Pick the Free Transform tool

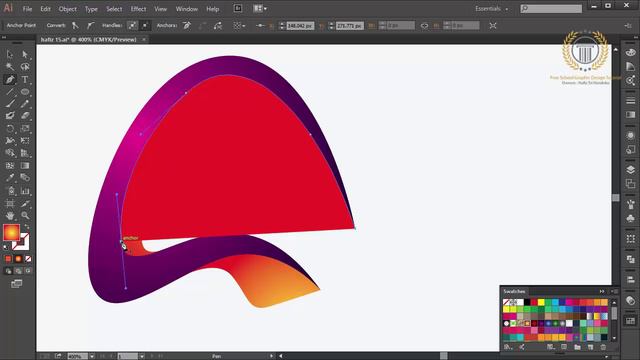[x=25, y=141]
